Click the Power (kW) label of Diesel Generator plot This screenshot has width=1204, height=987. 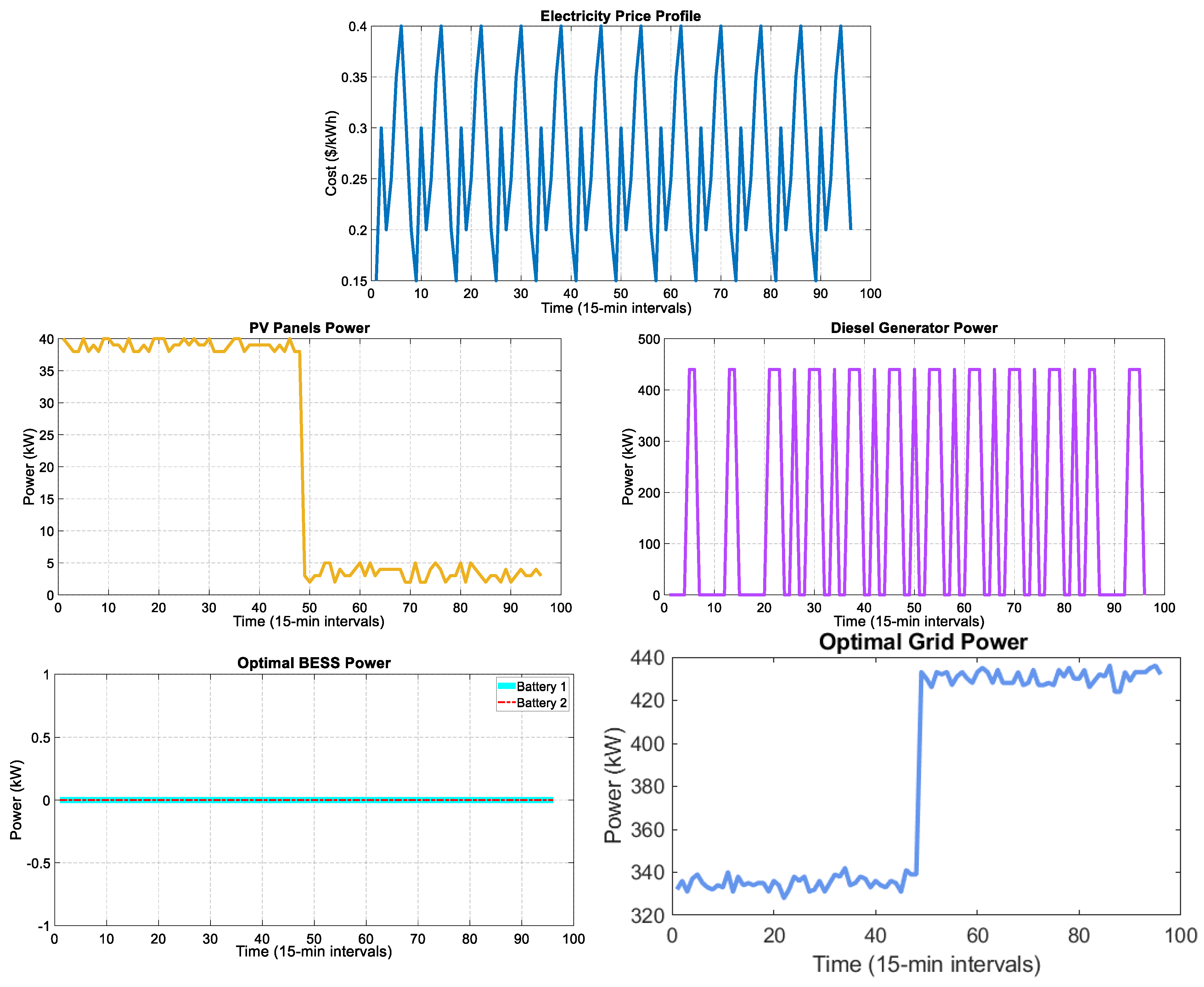pyautogui.click(x=627, y=467)
